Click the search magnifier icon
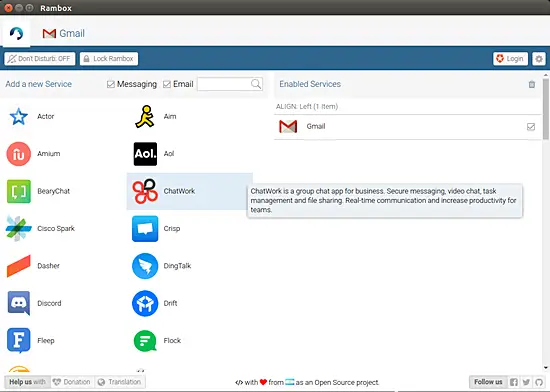Screen dimensions: 550x392 (x=256, y=84)
